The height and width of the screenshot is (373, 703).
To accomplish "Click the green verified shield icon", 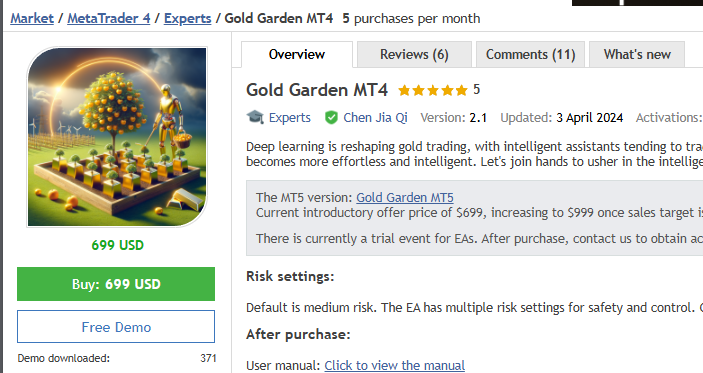I will click(331, 118).
